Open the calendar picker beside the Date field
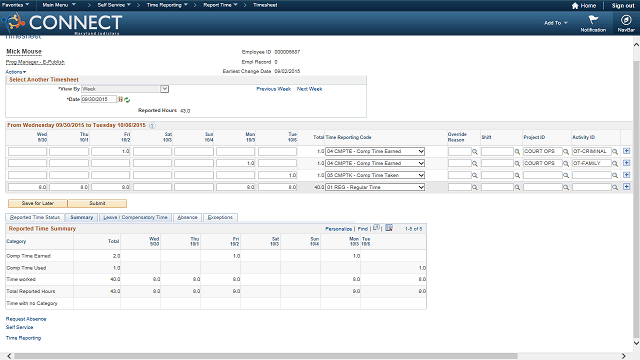640x360 pixels. [x=120, y=99]
